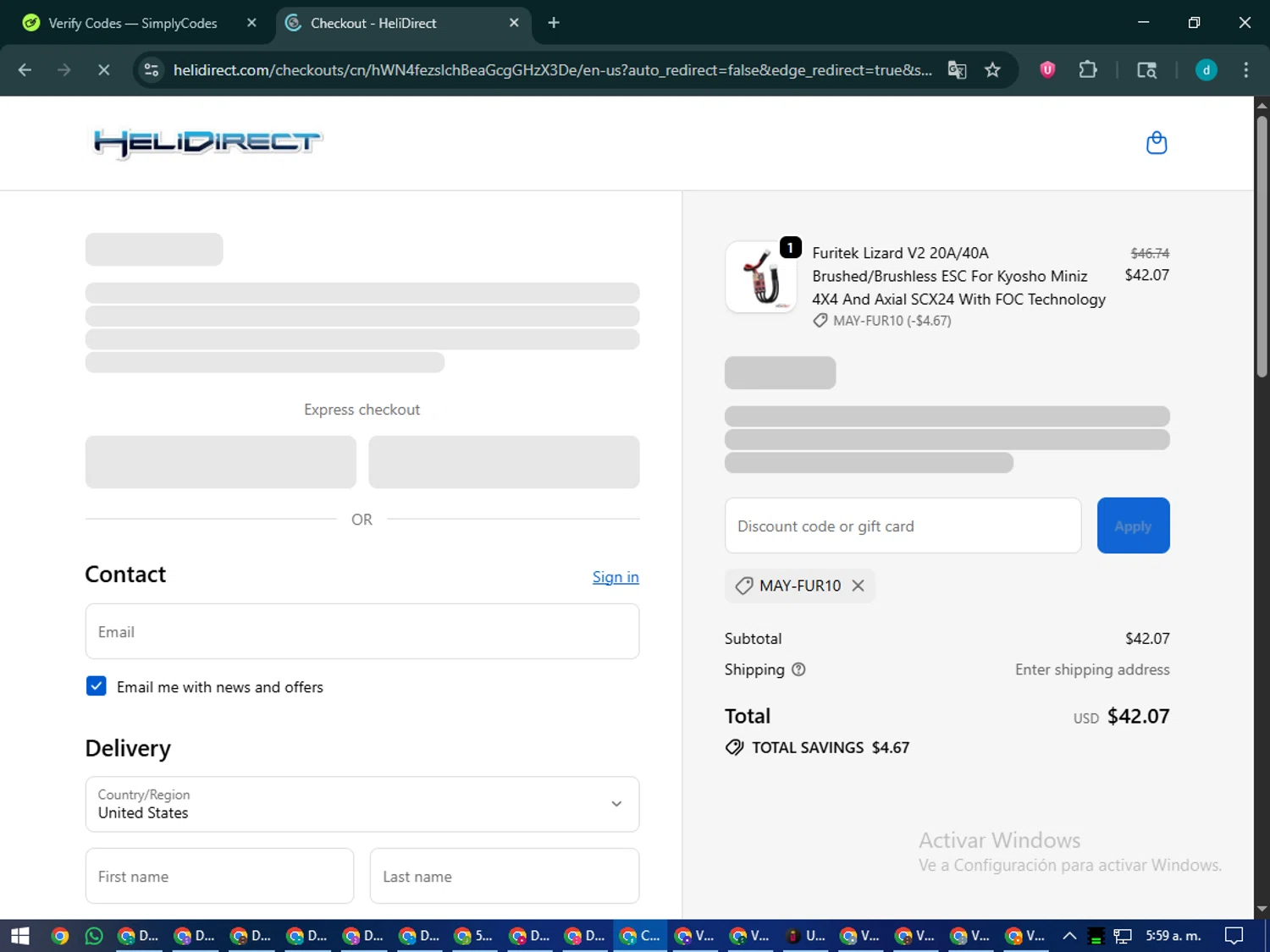Image resolution: width=1270 pixels, height=952 pixels.
Task: Open the Windows notification center
Action: 1234,936
